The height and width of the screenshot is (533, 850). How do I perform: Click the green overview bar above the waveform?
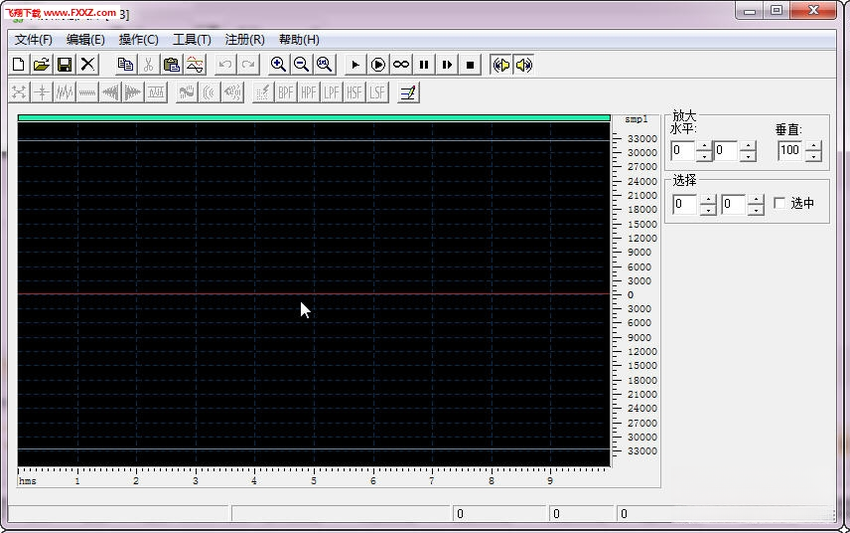[x=314, y=118]
